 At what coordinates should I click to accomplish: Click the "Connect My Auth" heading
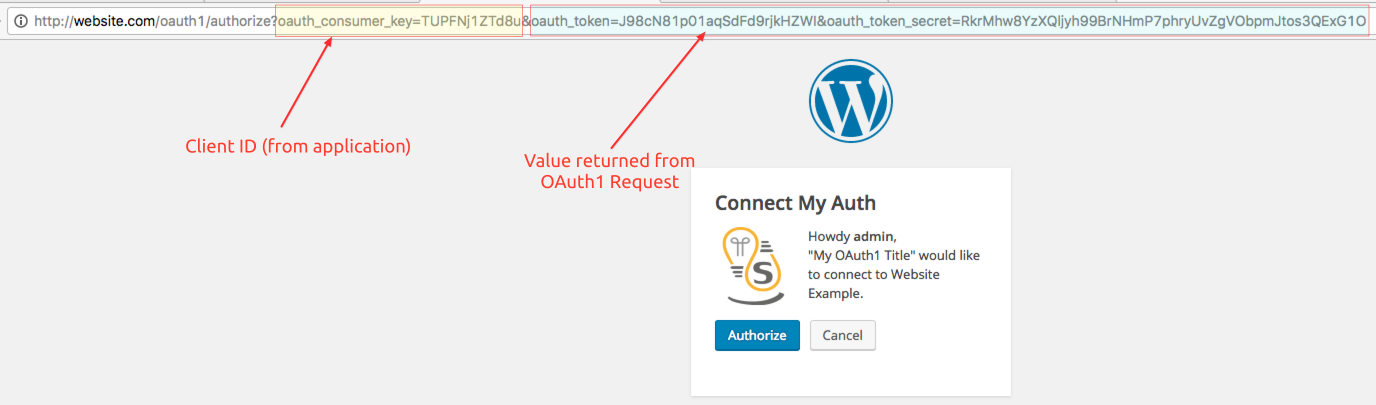click(x=795, y=203)
